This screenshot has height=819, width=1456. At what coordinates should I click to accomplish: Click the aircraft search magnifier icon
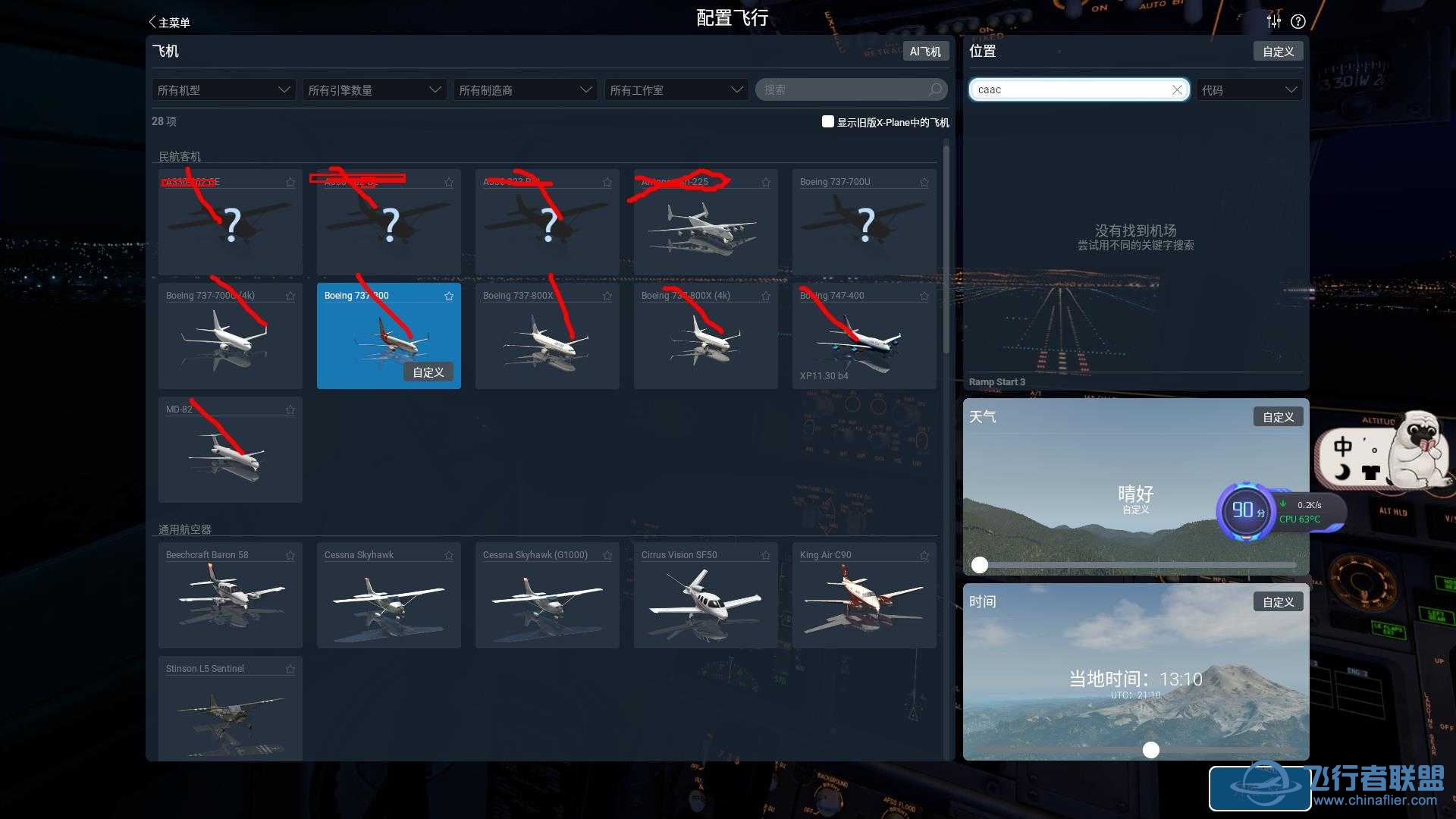pos(935,89)
